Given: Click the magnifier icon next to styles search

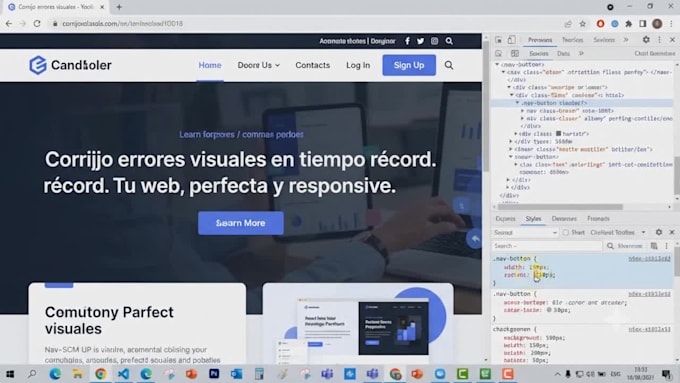Looking at the screenshot, I should coord(610,246).
